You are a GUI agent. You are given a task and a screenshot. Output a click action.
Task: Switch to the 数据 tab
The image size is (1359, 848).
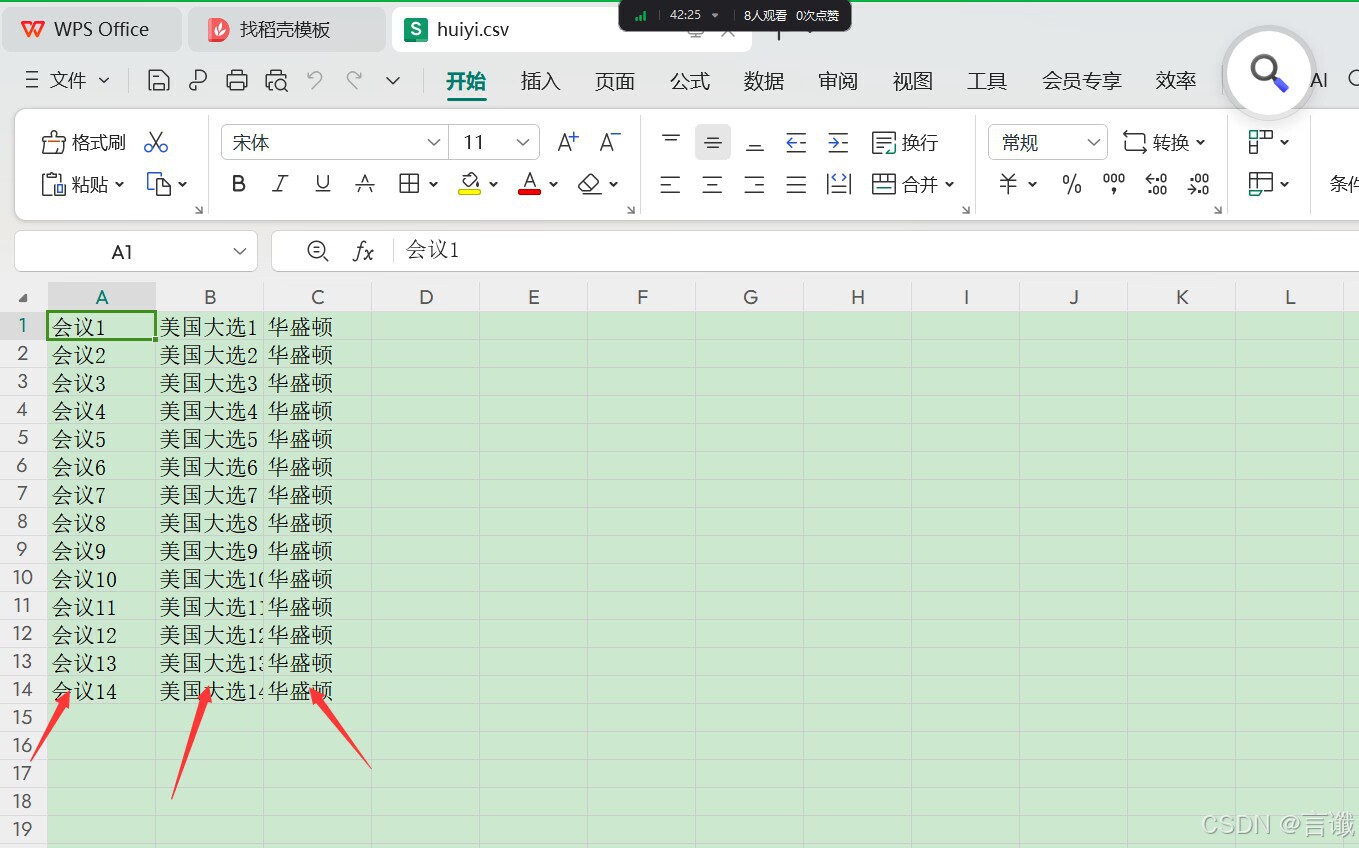pos(764,81)
